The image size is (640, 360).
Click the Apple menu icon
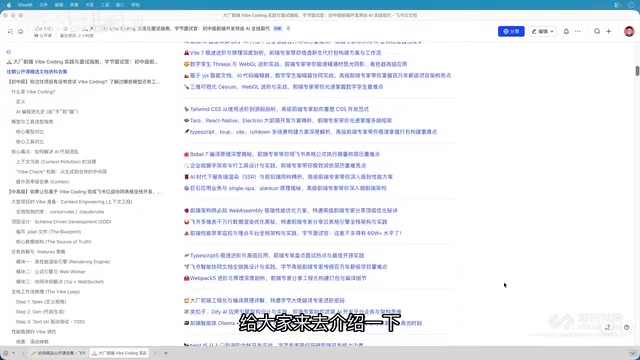click(x=9, y=5)
